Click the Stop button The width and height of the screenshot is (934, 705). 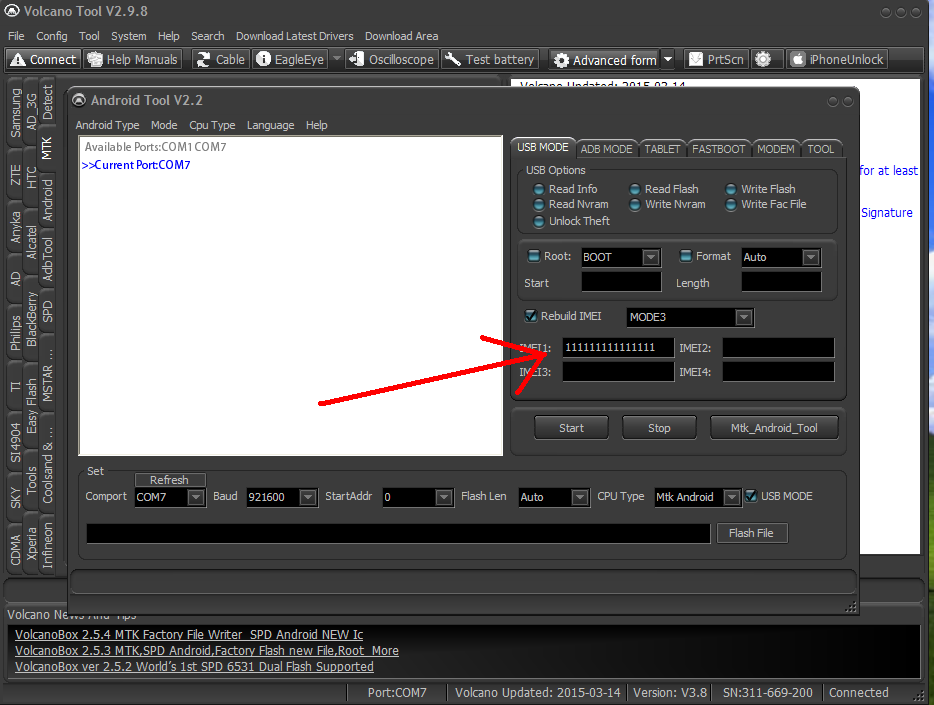[x=659, y=428]
